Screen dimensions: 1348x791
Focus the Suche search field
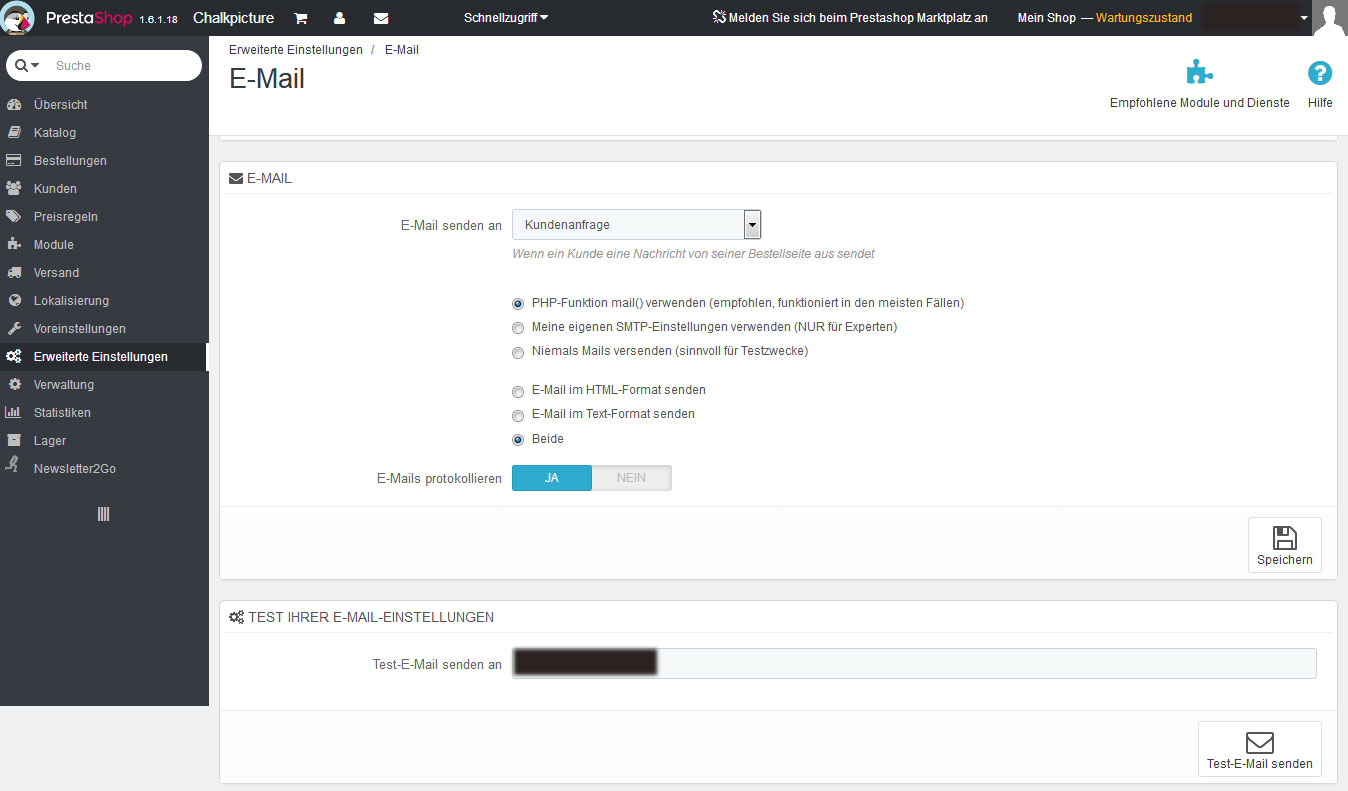(x=124, y=65)
